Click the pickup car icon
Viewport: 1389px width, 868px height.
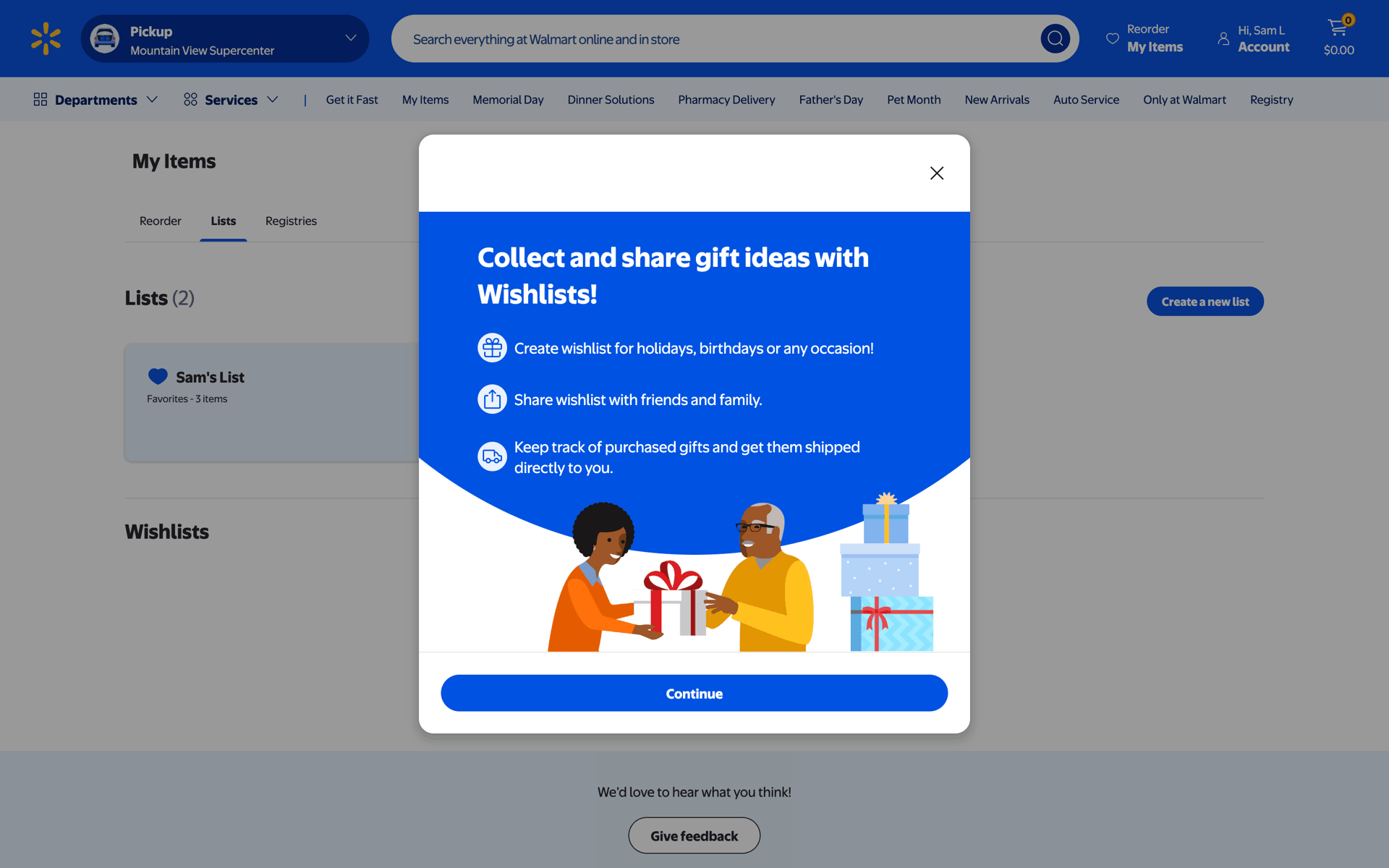[x=105, y=38]
